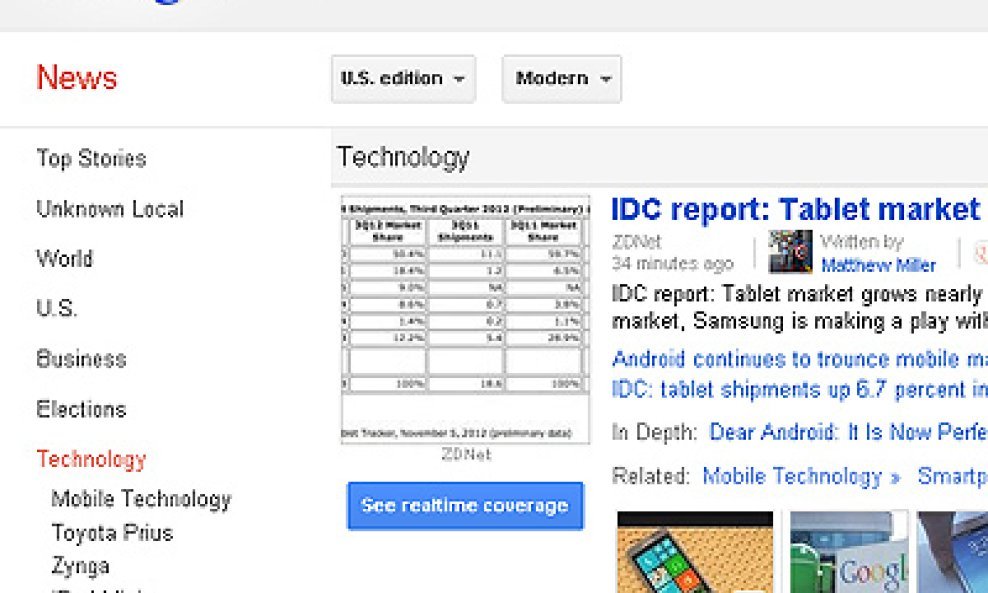The width and height of the screenshot is (988, 593).
Task: Open Dear Android in-depth article link
Action: pos(848,432)
